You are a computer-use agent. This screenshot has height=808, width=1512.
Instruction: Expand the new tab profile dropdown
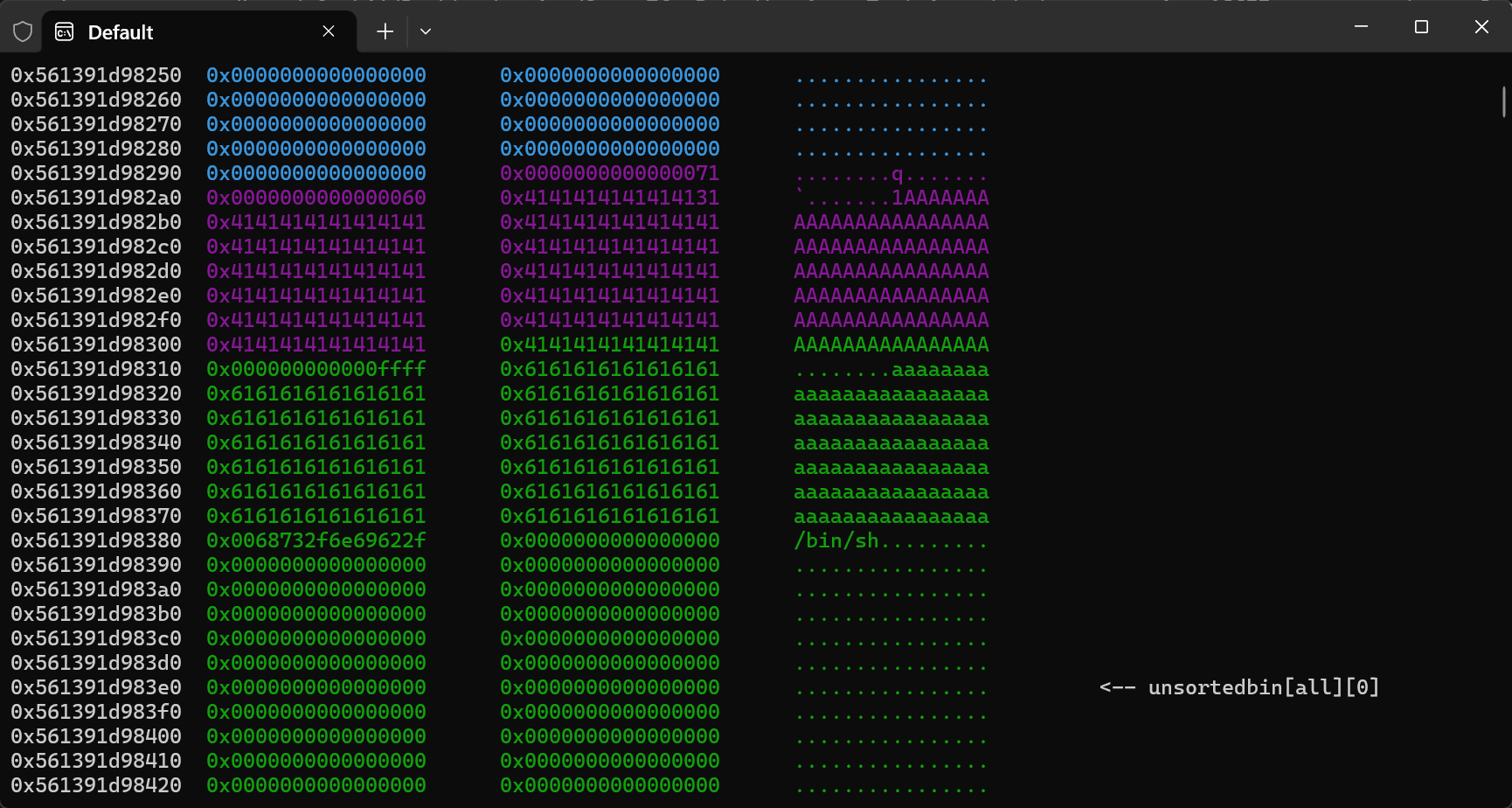[x=426, y=31]
